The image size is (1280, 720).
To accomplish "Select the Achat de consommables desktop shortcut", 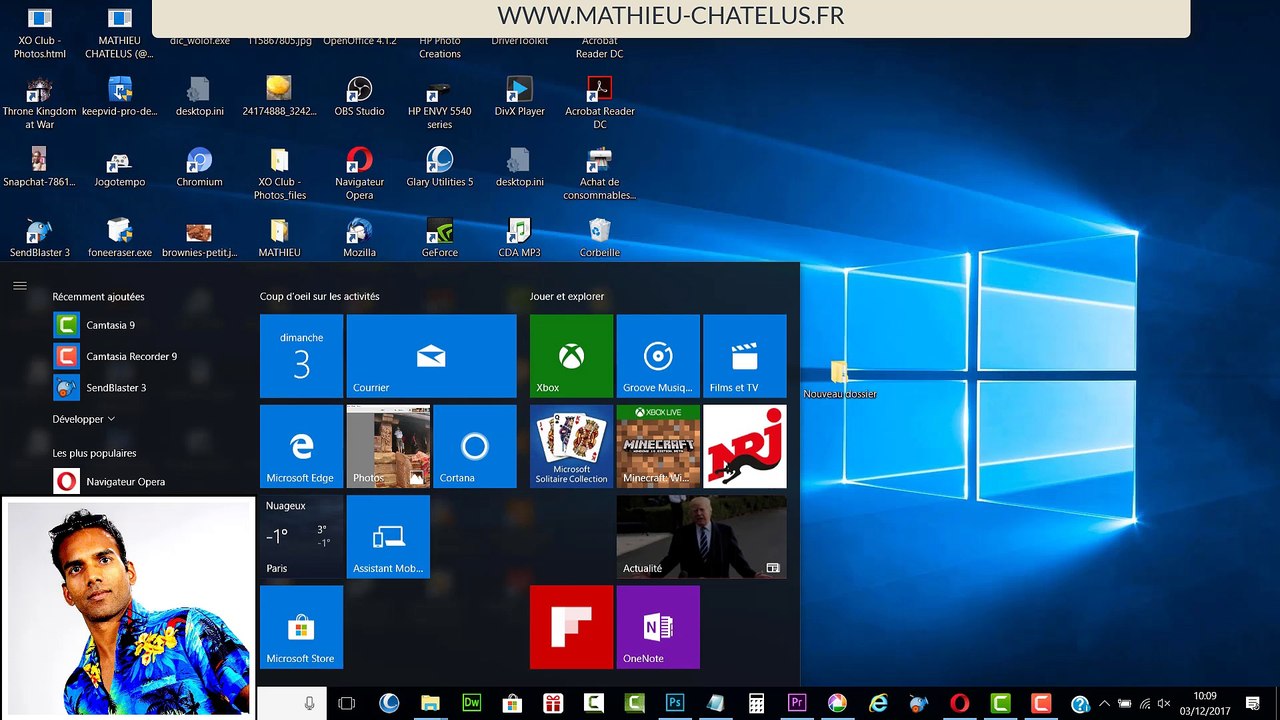I will tap(599, 174).
